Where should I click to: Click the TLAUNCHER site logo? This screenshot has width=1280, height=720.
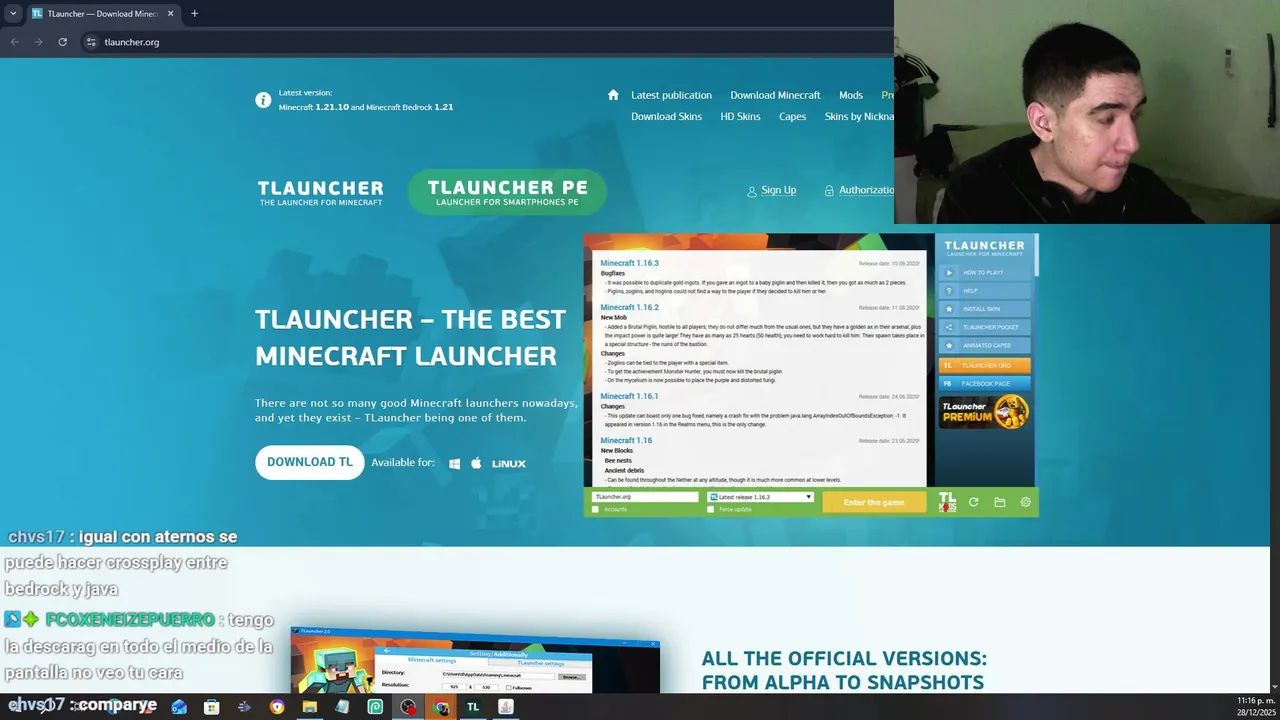coord(320,193)
